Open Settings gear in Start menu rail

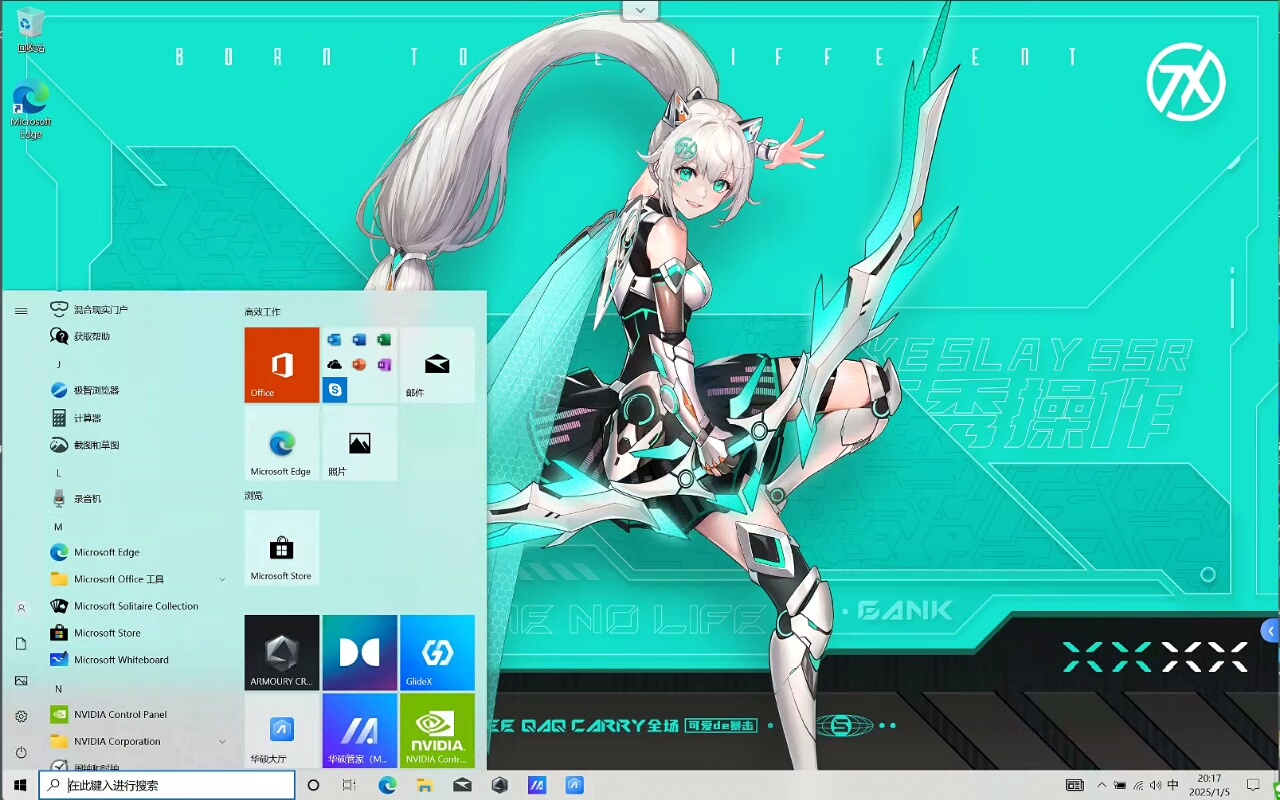pos(21,717)
